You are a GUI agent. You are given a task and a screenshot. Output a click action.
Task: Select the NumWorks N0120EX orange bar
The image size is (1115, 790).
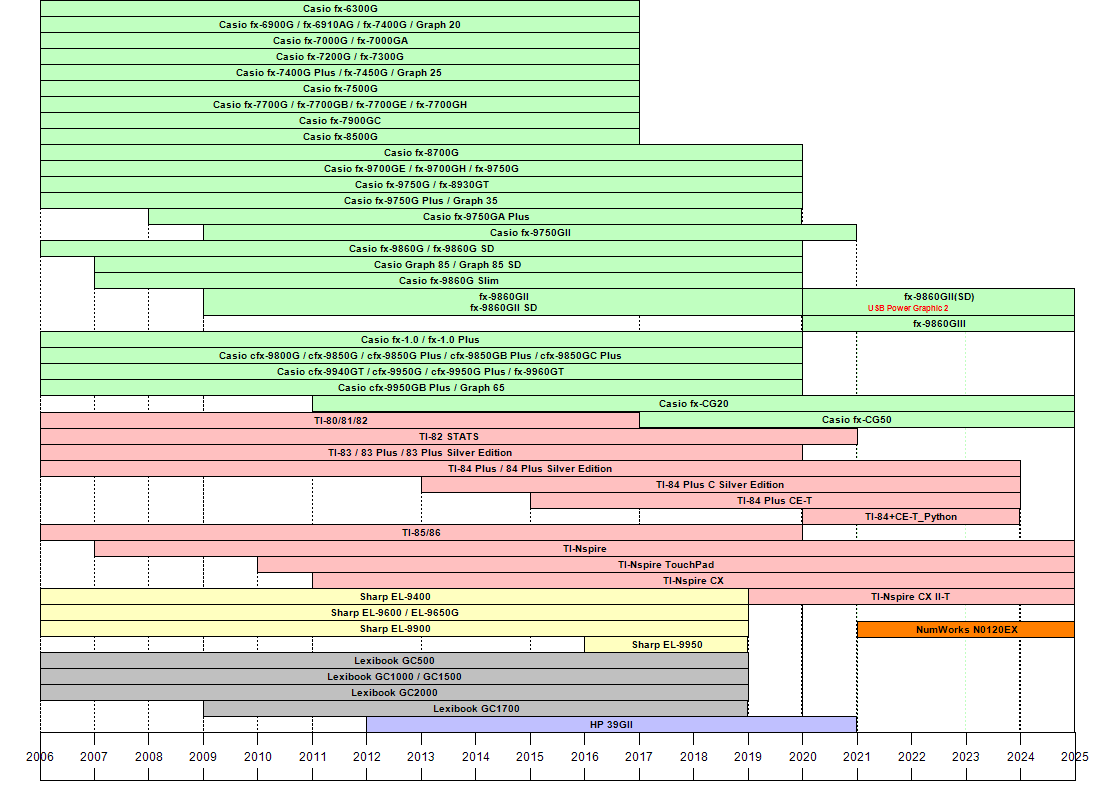point(966,629)
